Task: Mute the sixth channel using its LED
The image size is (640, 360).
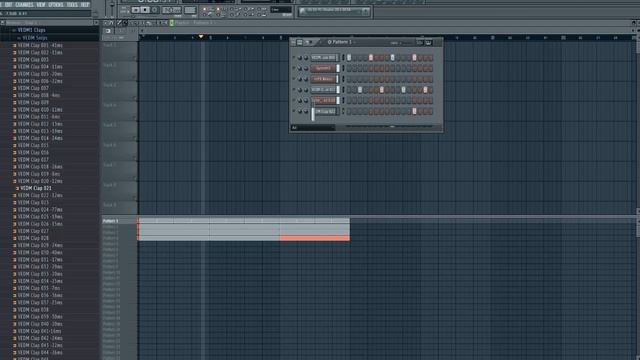Action: (x=293, y=111)
